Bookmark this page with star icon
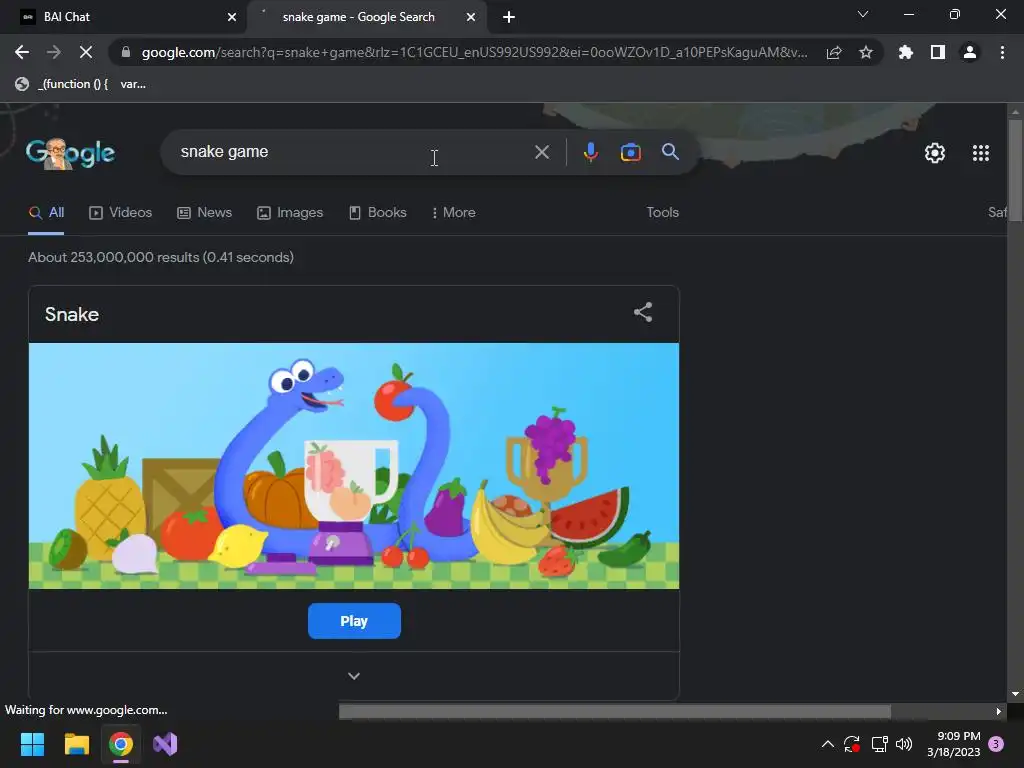Image resolution: width=1024 pixels, height=768 pixels. click(866, 52)
